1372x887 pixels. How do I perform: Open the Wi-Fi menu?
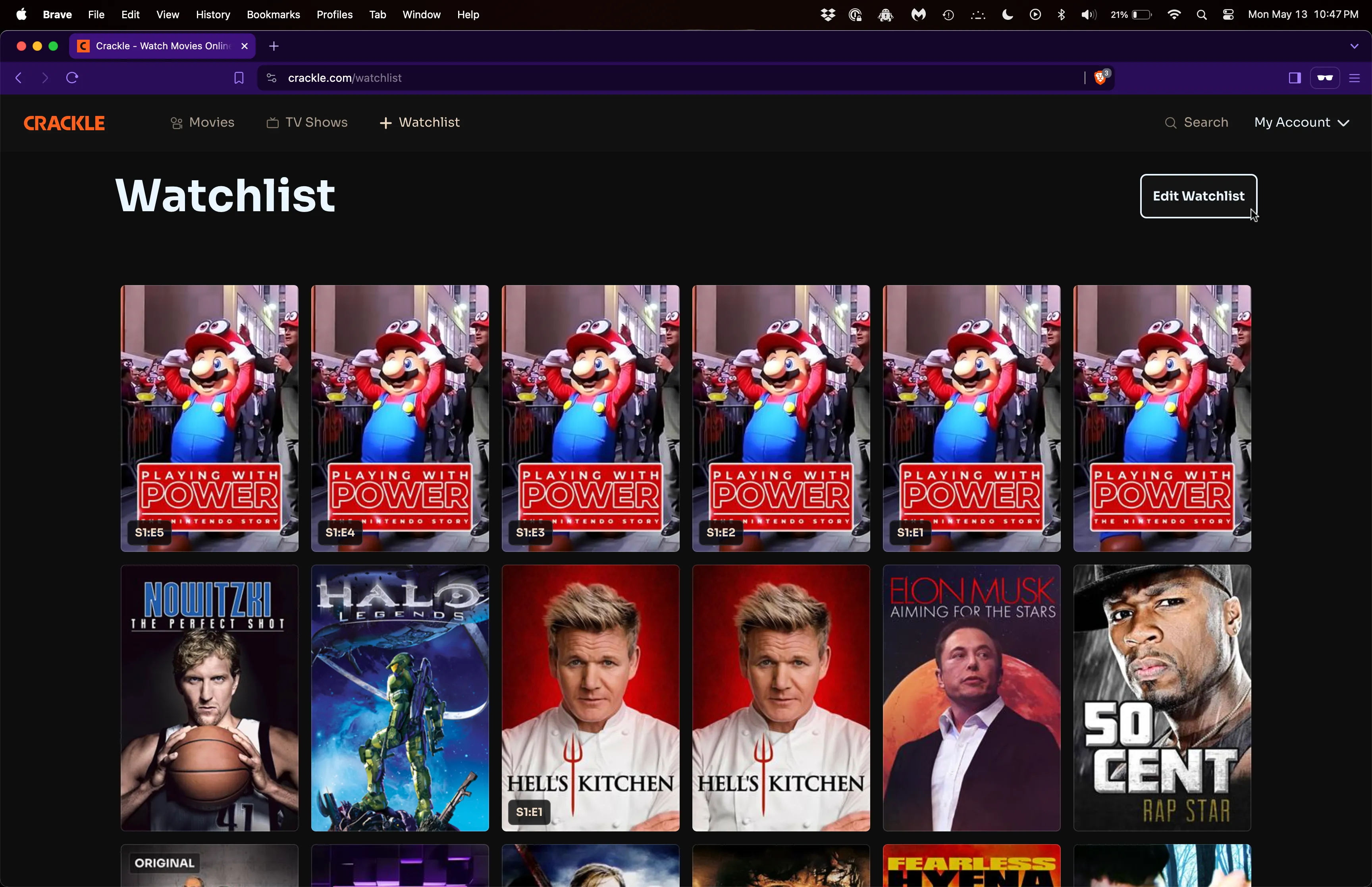[1174, 15]
